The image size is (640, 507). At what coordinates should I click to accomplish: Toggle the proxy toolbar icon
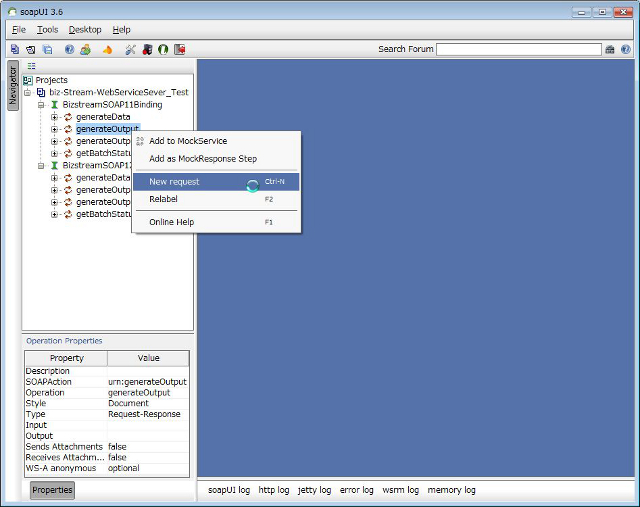click(147, 49)
